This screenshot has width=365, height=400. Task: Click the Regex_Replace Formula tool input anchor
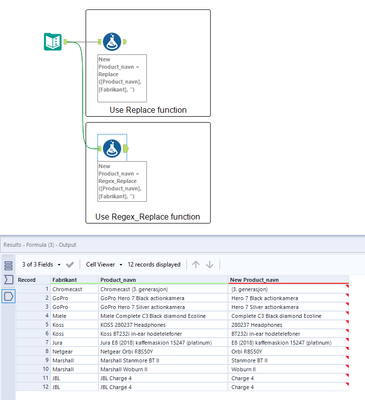click(100, 148)
